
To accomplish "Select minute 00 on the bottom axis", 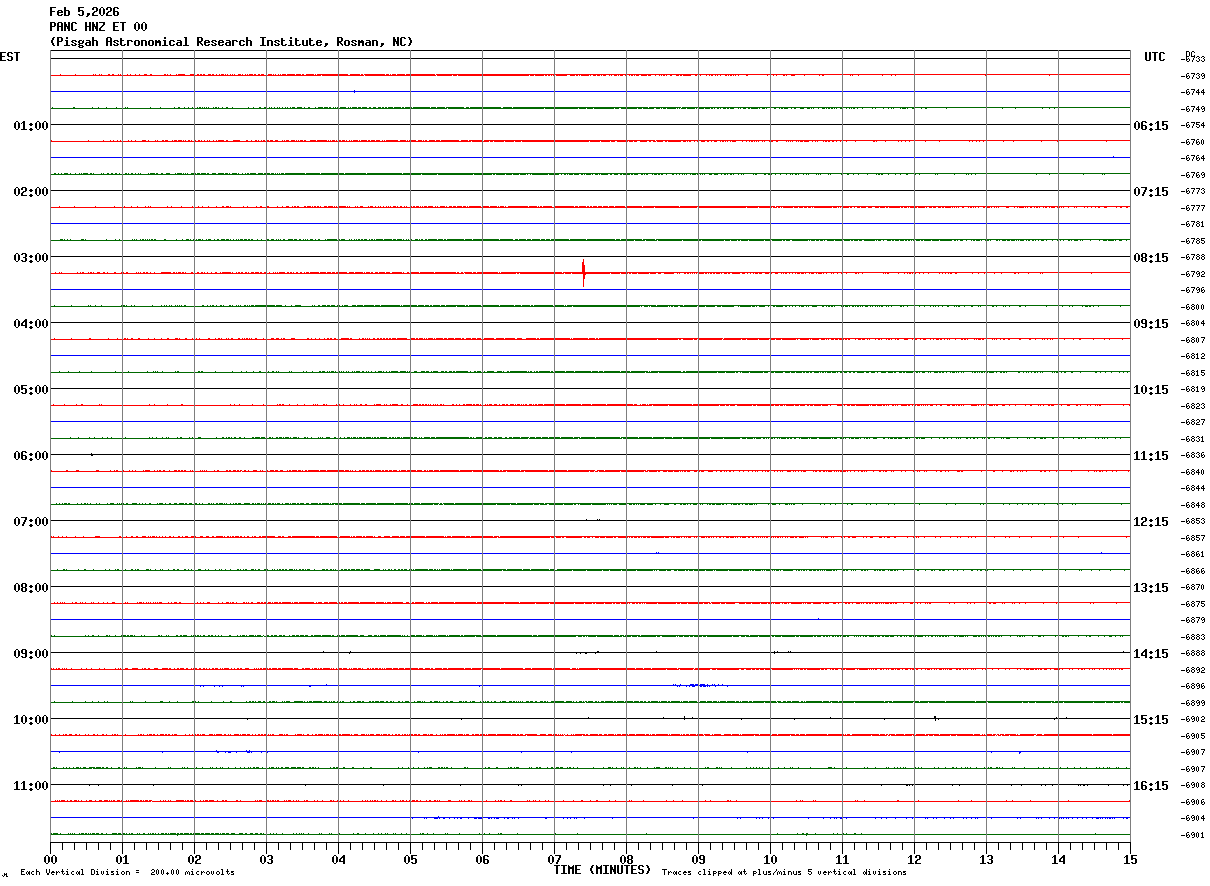I will coord(51,859).
